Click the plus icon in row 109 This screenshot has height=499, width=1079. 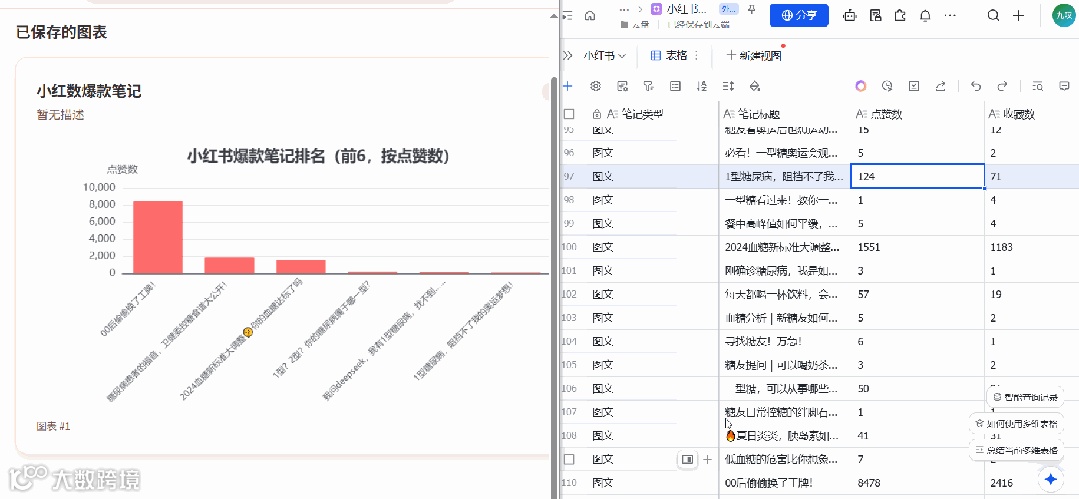tap(707, 459)
